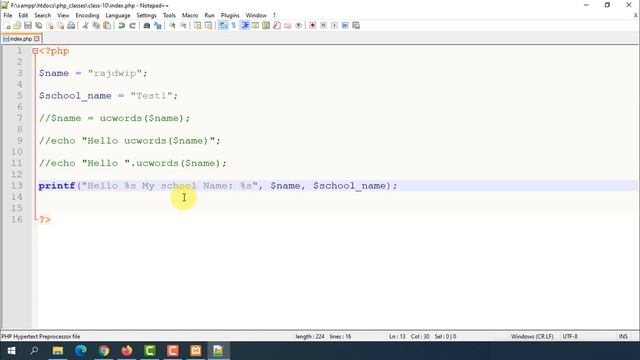Image resolution: width=640 pixels, height=360 pixels.
Task: Toggle the Document Map panel icon
Action: pos(266,25)
